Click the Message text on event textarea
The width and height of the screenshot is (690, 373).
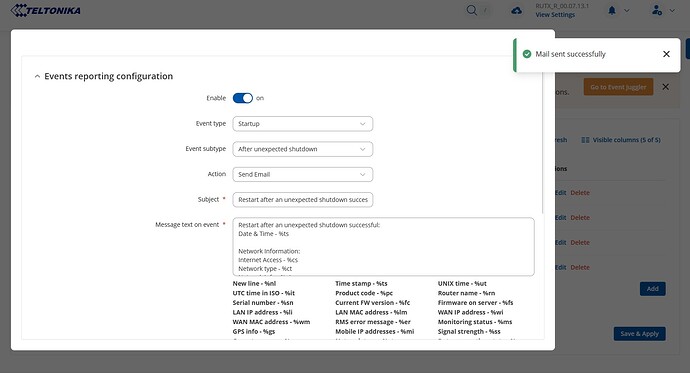tap(383, 247)
